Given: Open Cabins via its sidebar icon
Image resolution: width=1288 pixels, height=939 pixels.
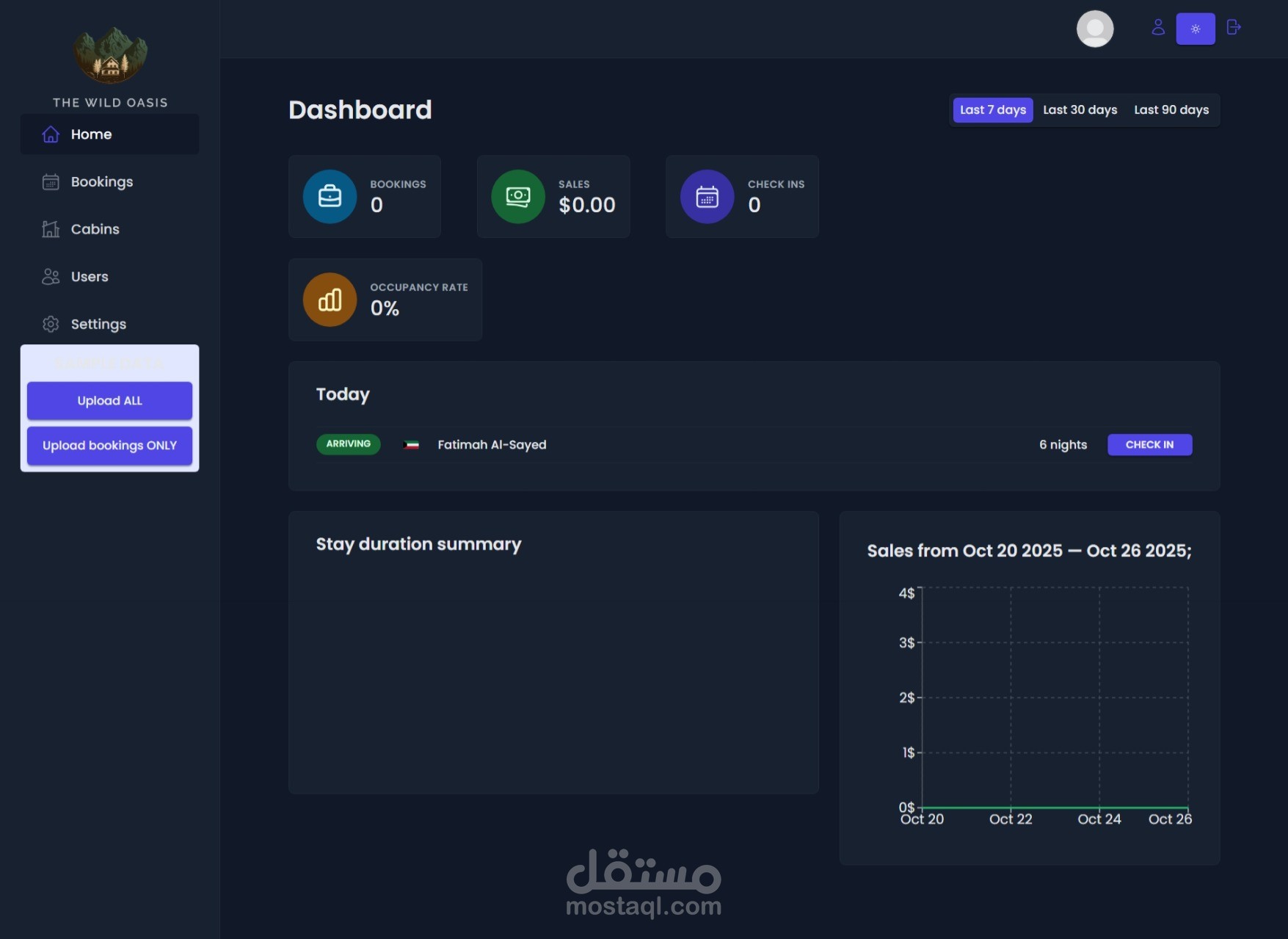Looking at the screenshot, I should tap(50, 228).
